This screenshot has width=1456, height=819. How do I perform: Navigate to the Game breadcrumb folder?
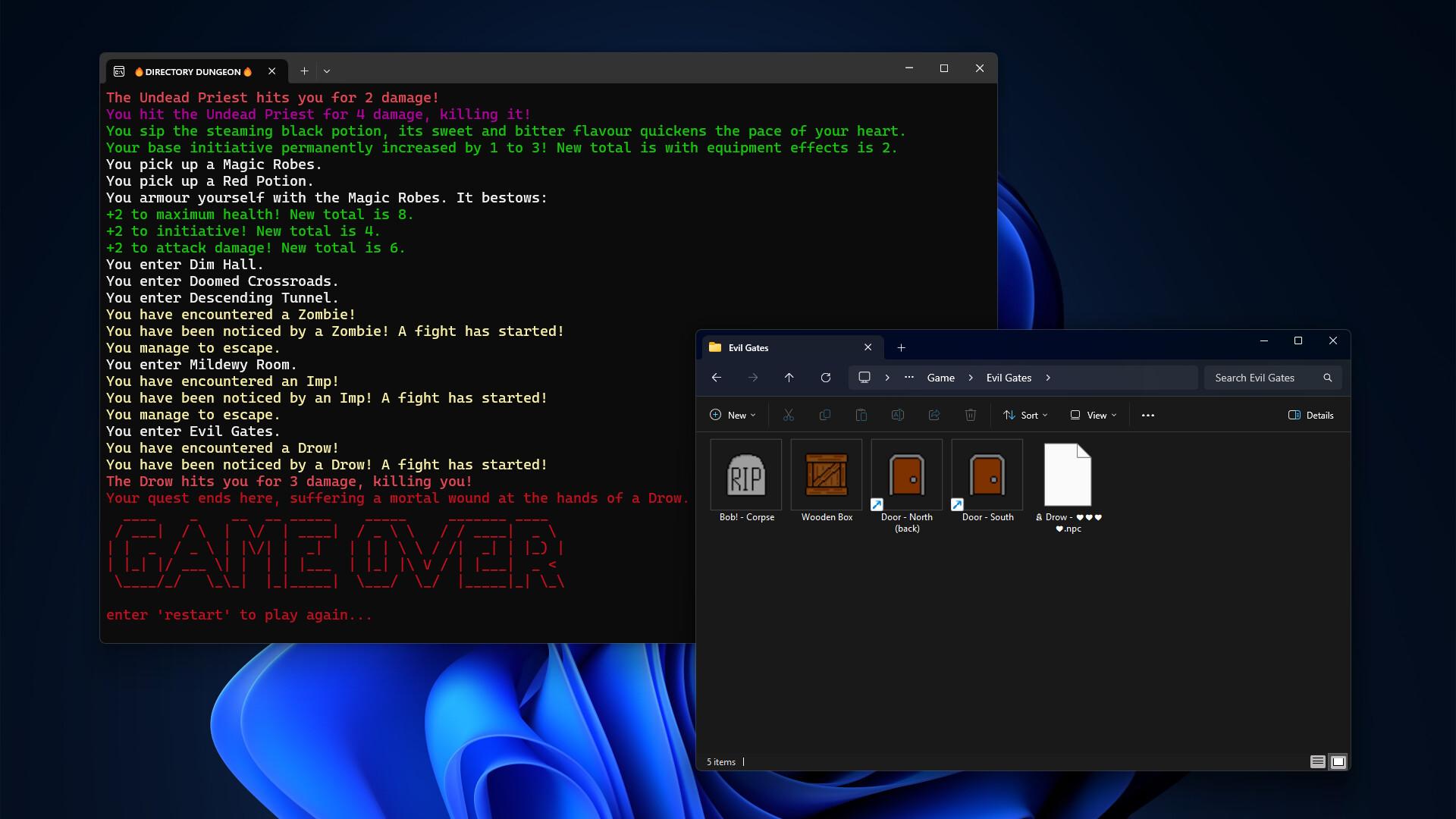tap(940, 378)
